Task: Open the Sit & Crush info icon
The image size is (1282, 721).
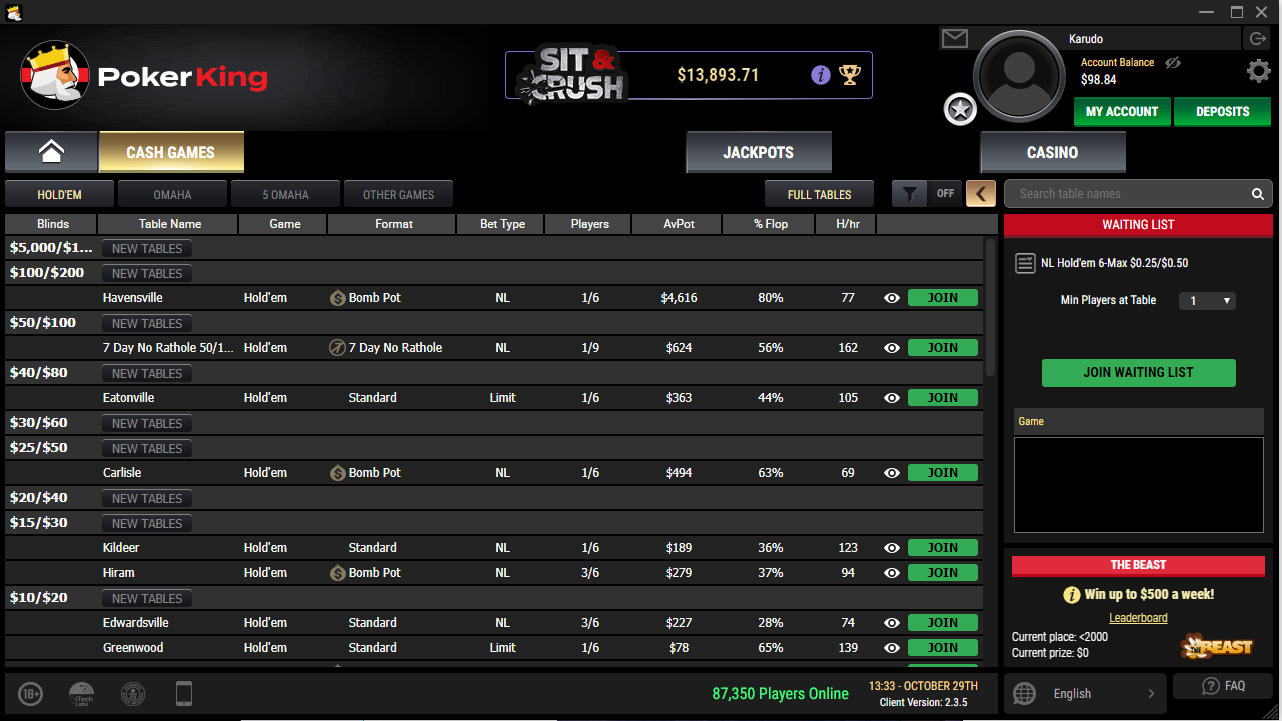Action: 821,75
